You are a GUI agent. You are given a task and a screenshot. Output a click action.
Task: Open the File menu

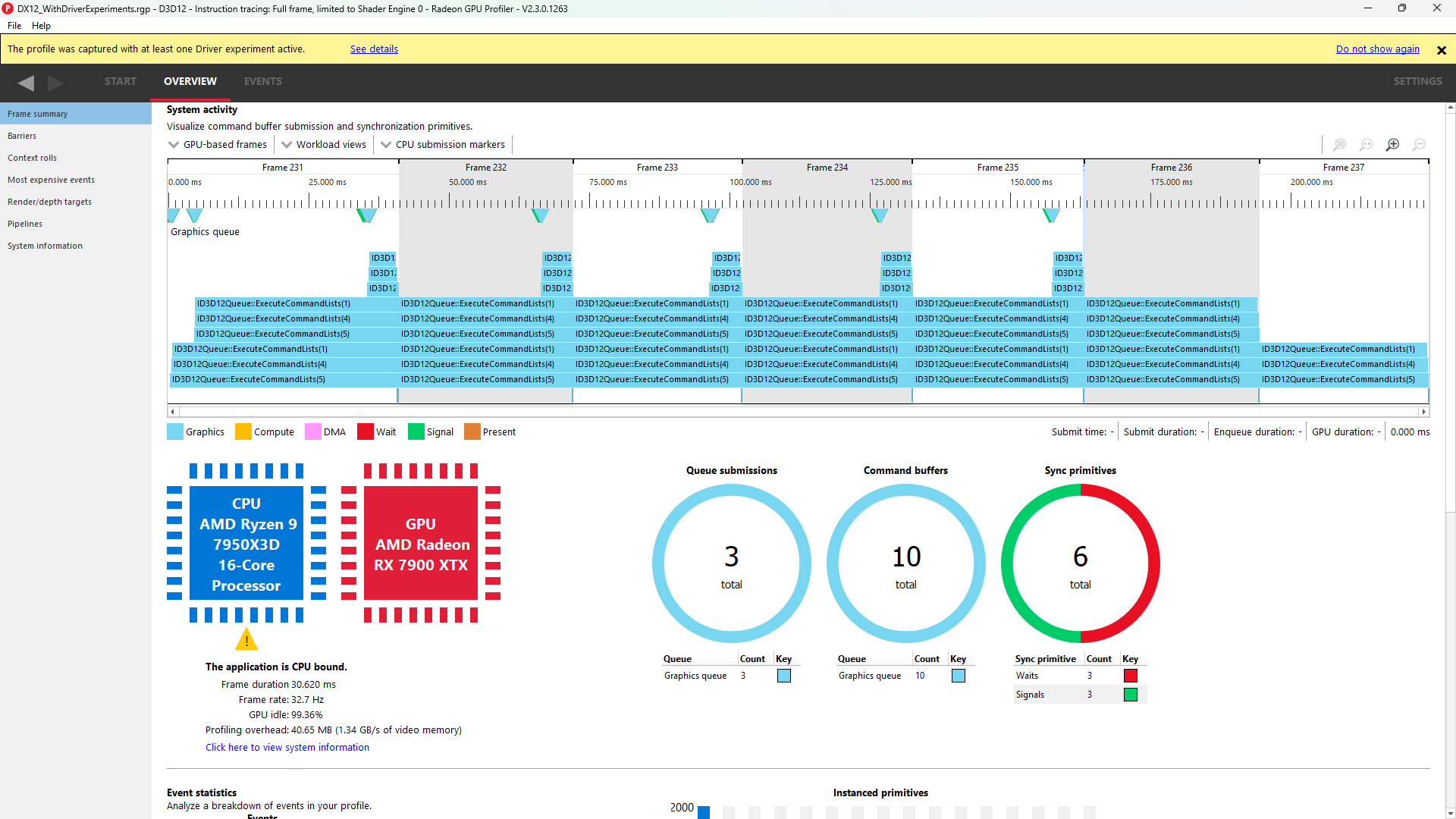14,26
